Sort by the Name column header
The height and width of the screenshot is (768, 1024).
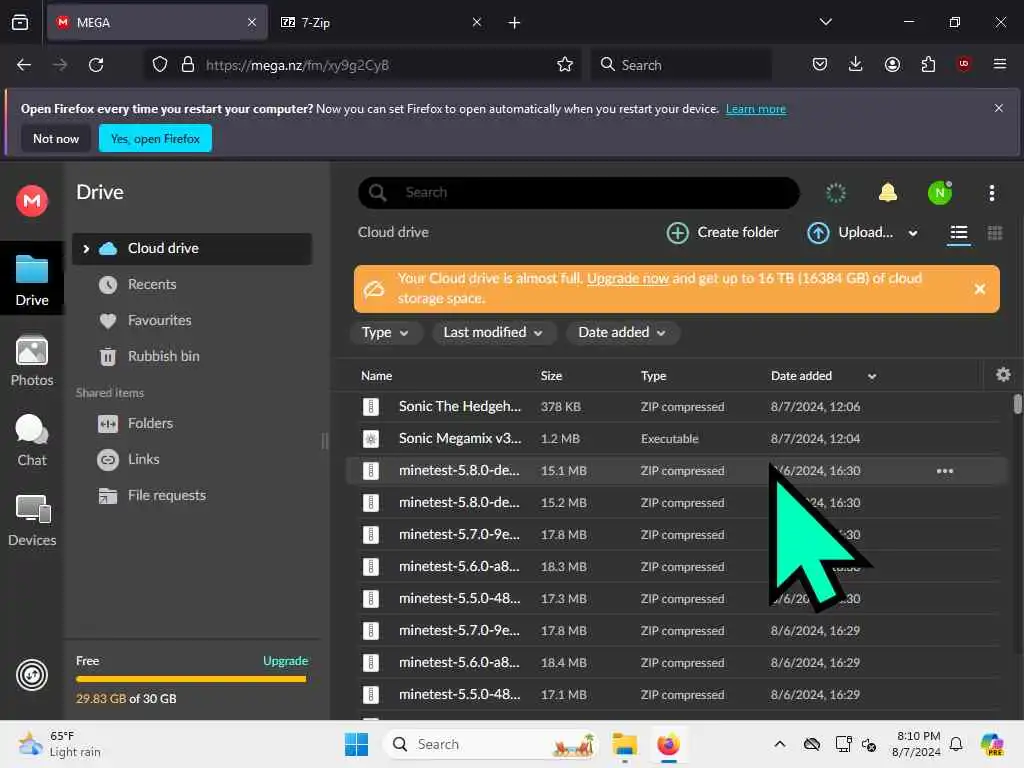[376, 376]
